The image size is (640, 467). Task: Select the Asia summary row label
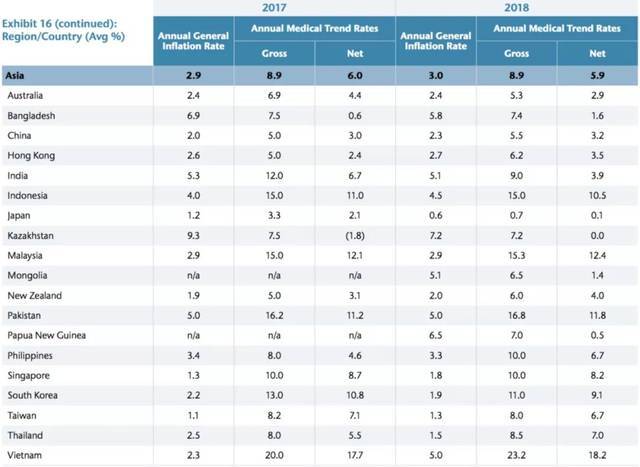point(17,75)
